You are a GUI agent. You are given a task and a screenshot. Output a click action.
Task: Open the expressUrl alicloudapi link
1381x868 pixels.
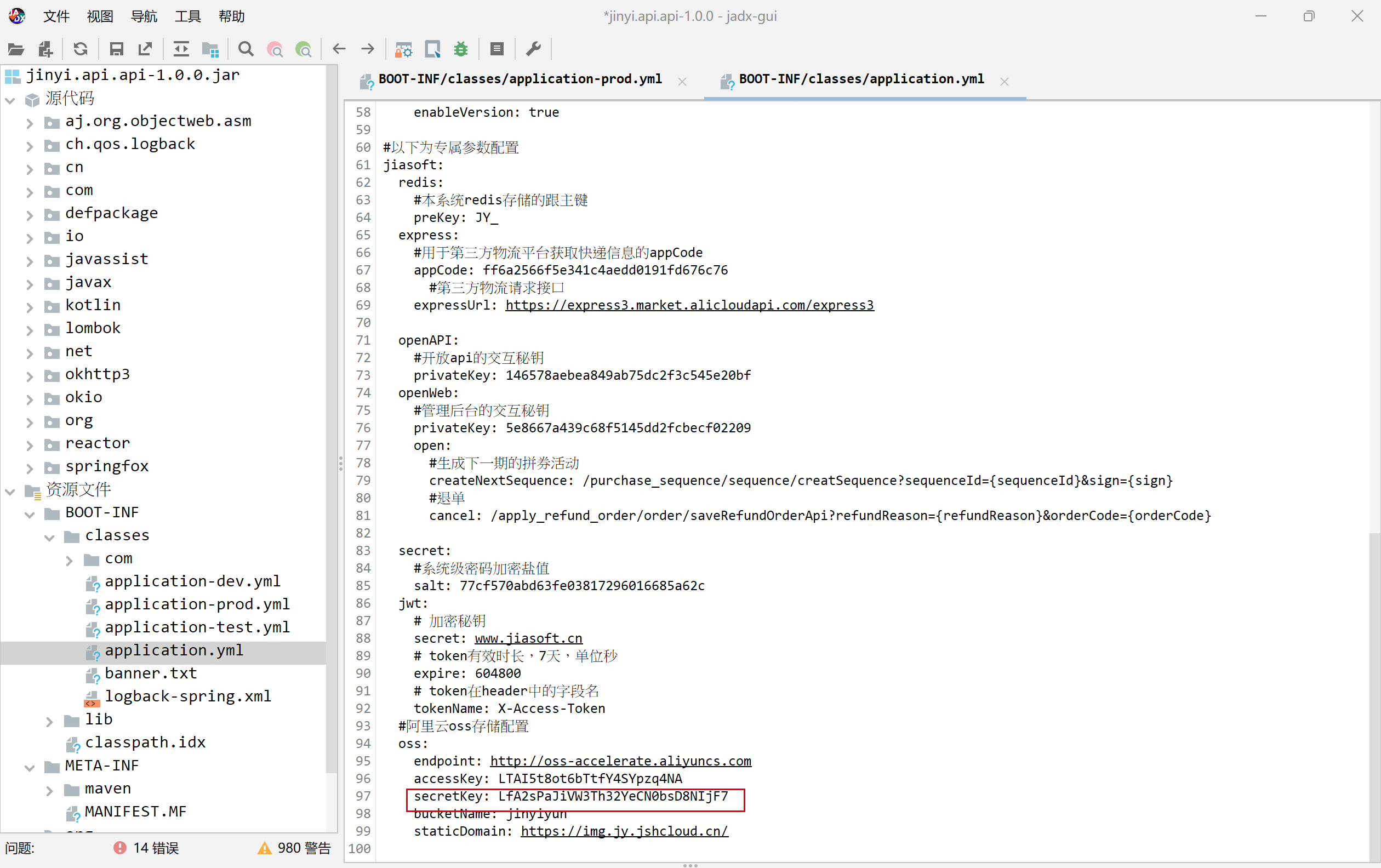click(689, 305)
